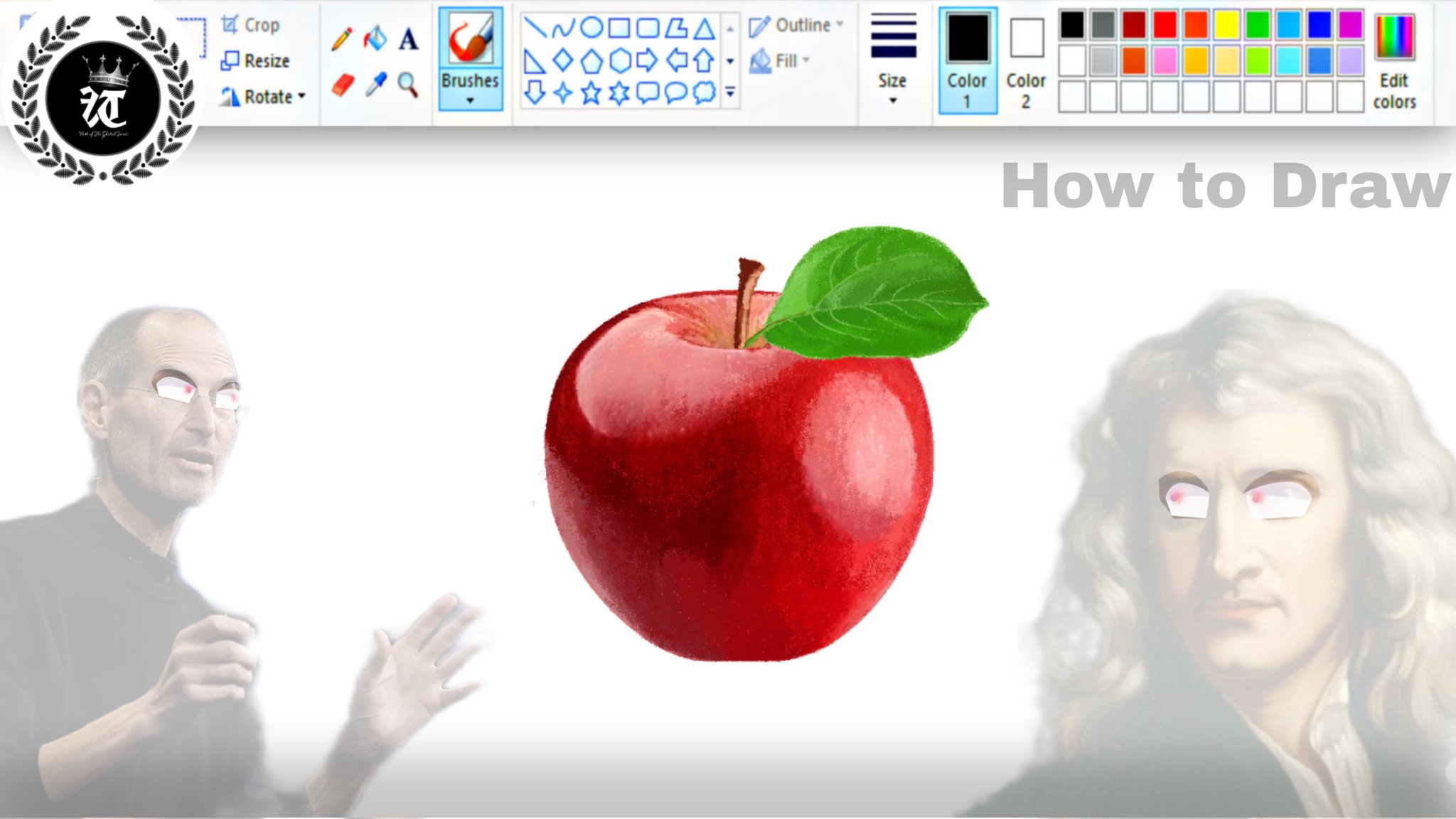The width and height of the screenshot is (1456, 819).
Task: Choose the five-point star shape
Action: 591,92
